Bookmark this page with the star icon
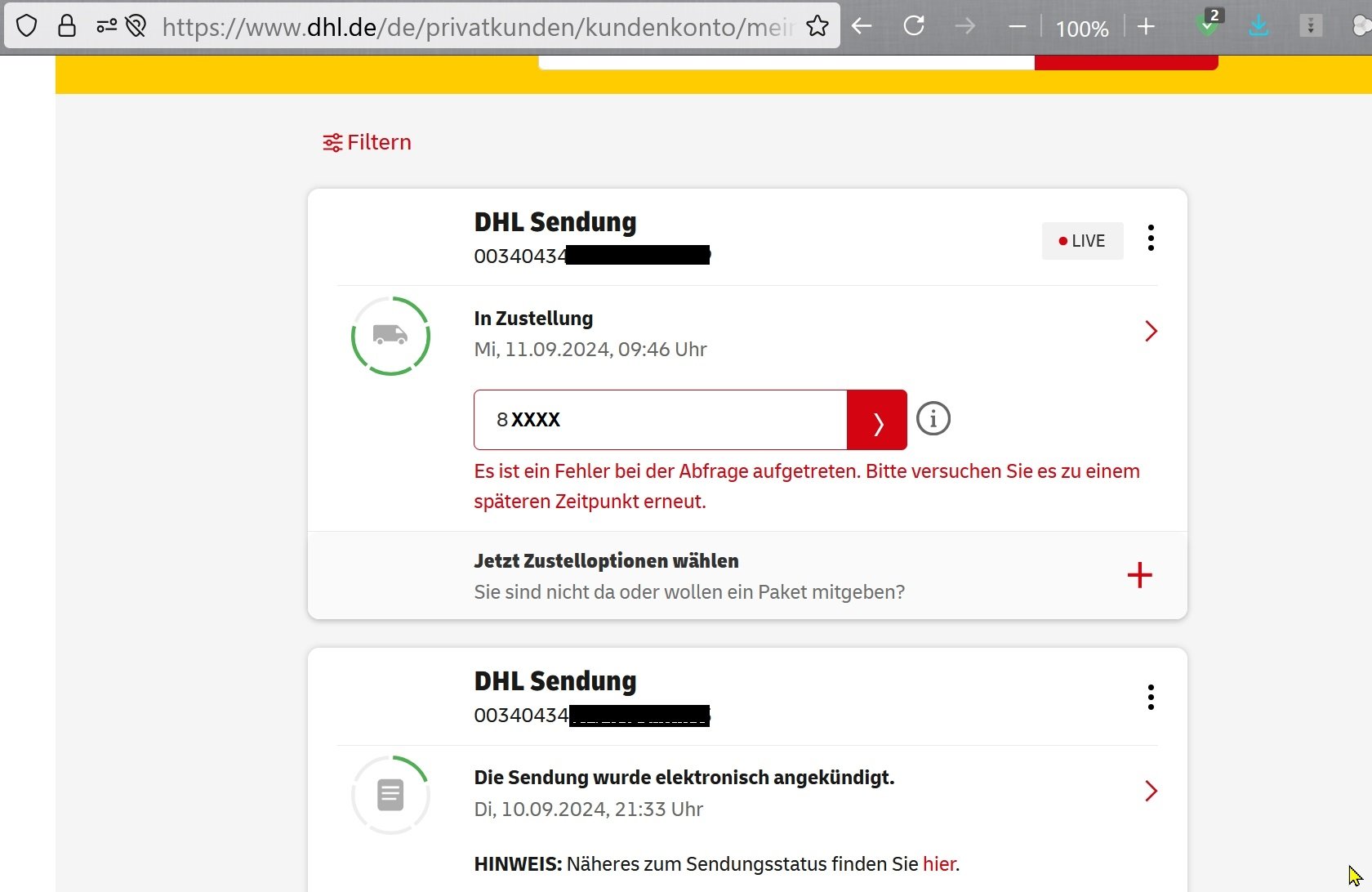The width and height of the screenshot is (1372, 892). [817, 26]
